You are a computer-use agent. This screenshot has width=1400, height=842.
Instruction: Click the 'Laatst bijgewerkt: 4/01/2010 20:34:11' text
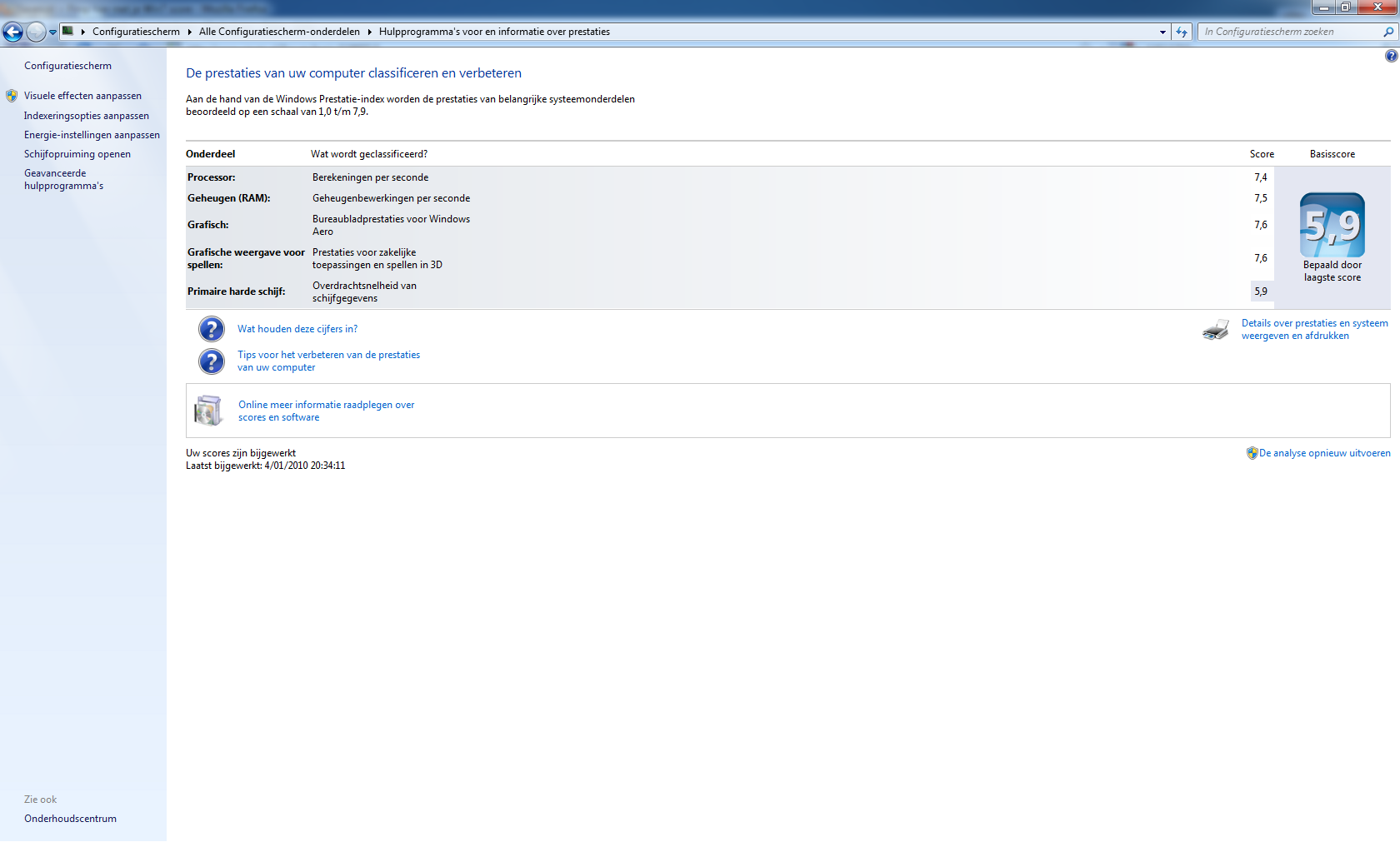point(265,466)
